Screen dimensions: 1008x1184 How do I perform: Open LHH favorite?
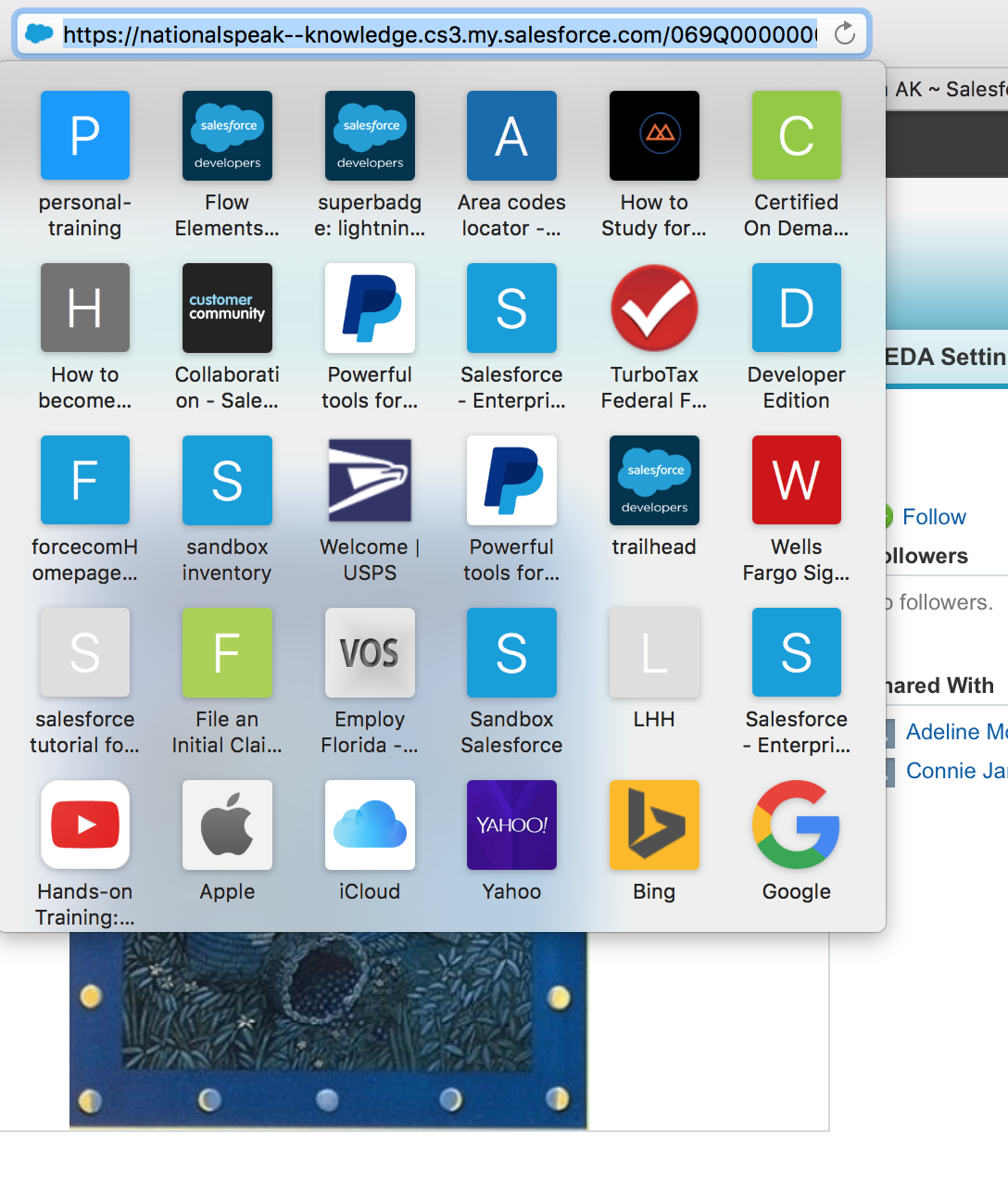(654, 652)
